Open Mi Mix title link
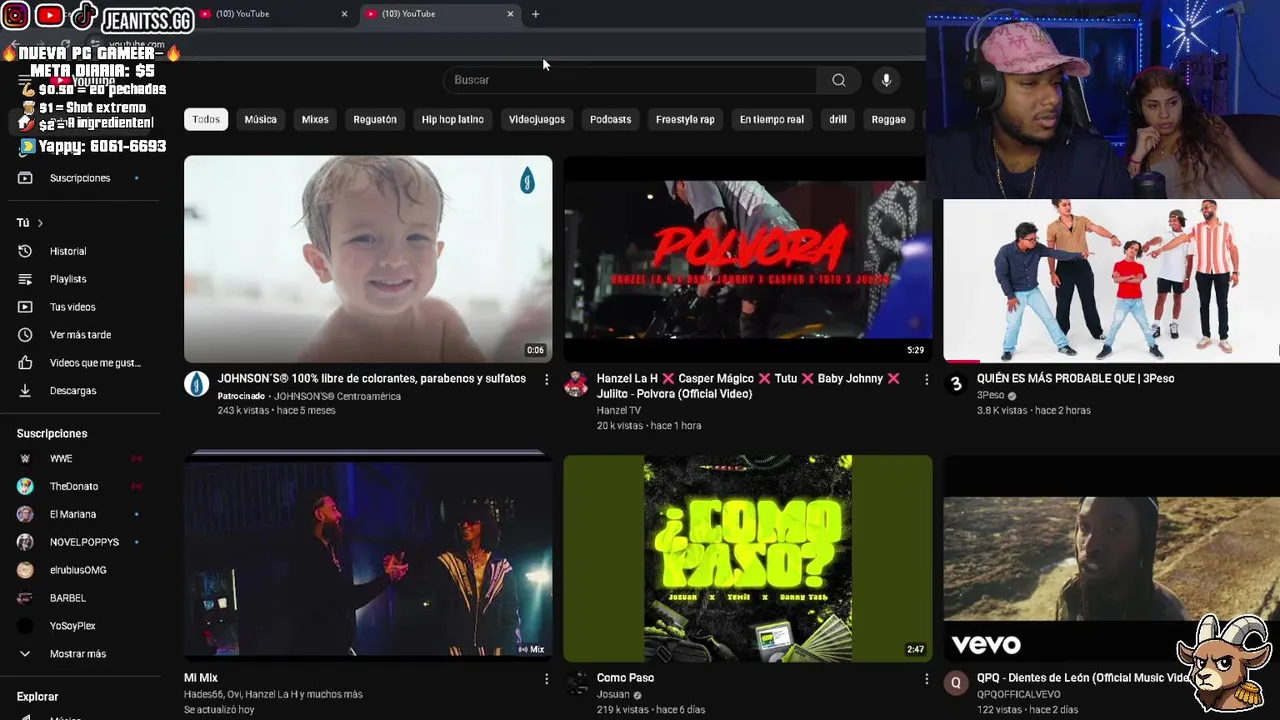 [x=201, y=678]
